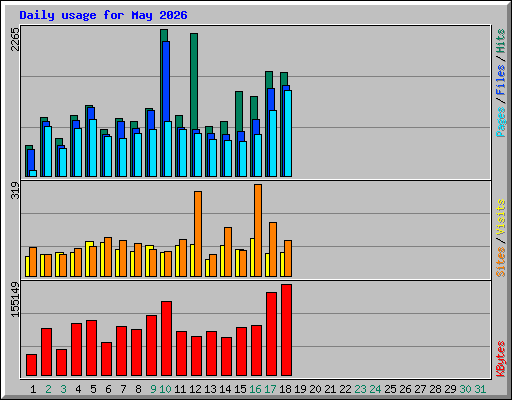
Task: Click the Files legend label
Action: [x=501, y=80]
